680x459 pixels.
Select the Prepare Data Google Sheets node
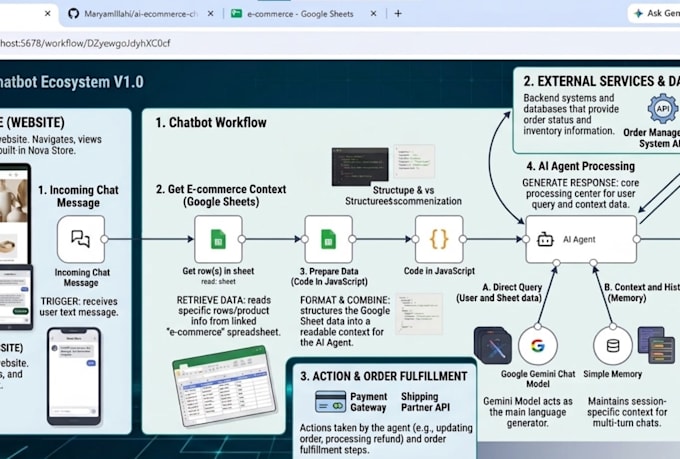point(328,239)
